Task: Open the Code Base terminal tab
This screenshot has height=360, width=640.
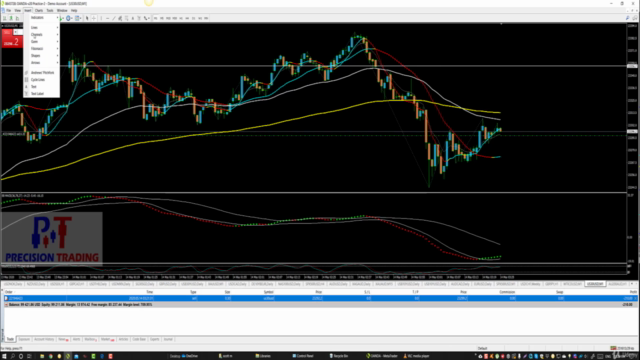Action: click(x=139, y=339)
